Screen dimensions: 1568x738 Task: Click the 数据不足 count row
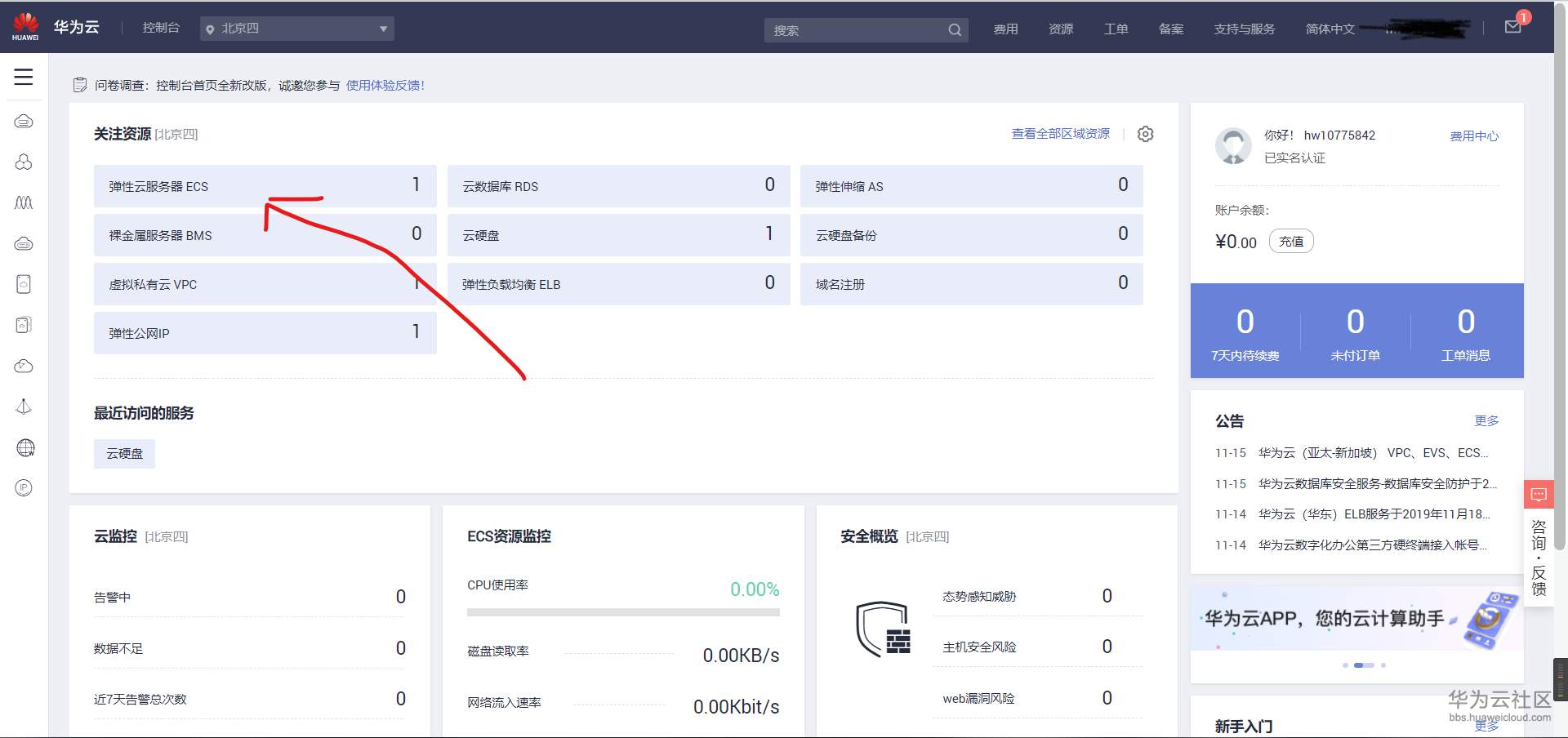click(249, 648)
